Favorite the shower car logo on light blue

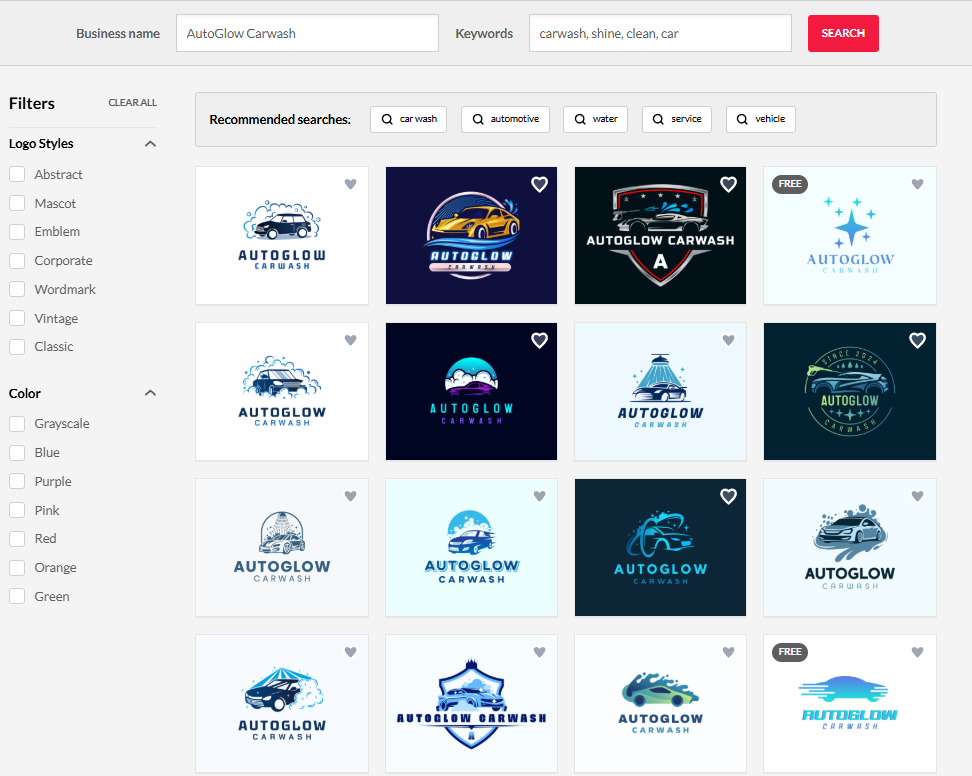(728, 340)
